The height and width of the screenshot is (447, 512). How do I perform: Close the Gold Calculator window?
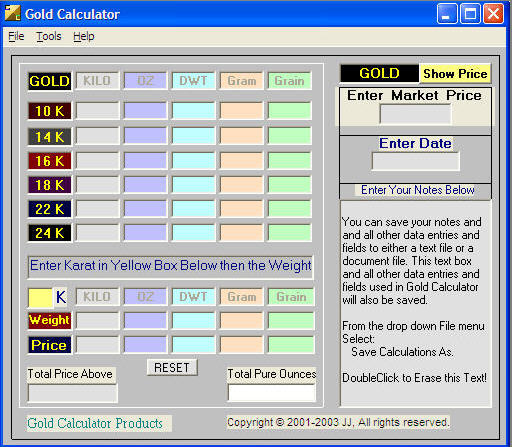tap(493, 14)
